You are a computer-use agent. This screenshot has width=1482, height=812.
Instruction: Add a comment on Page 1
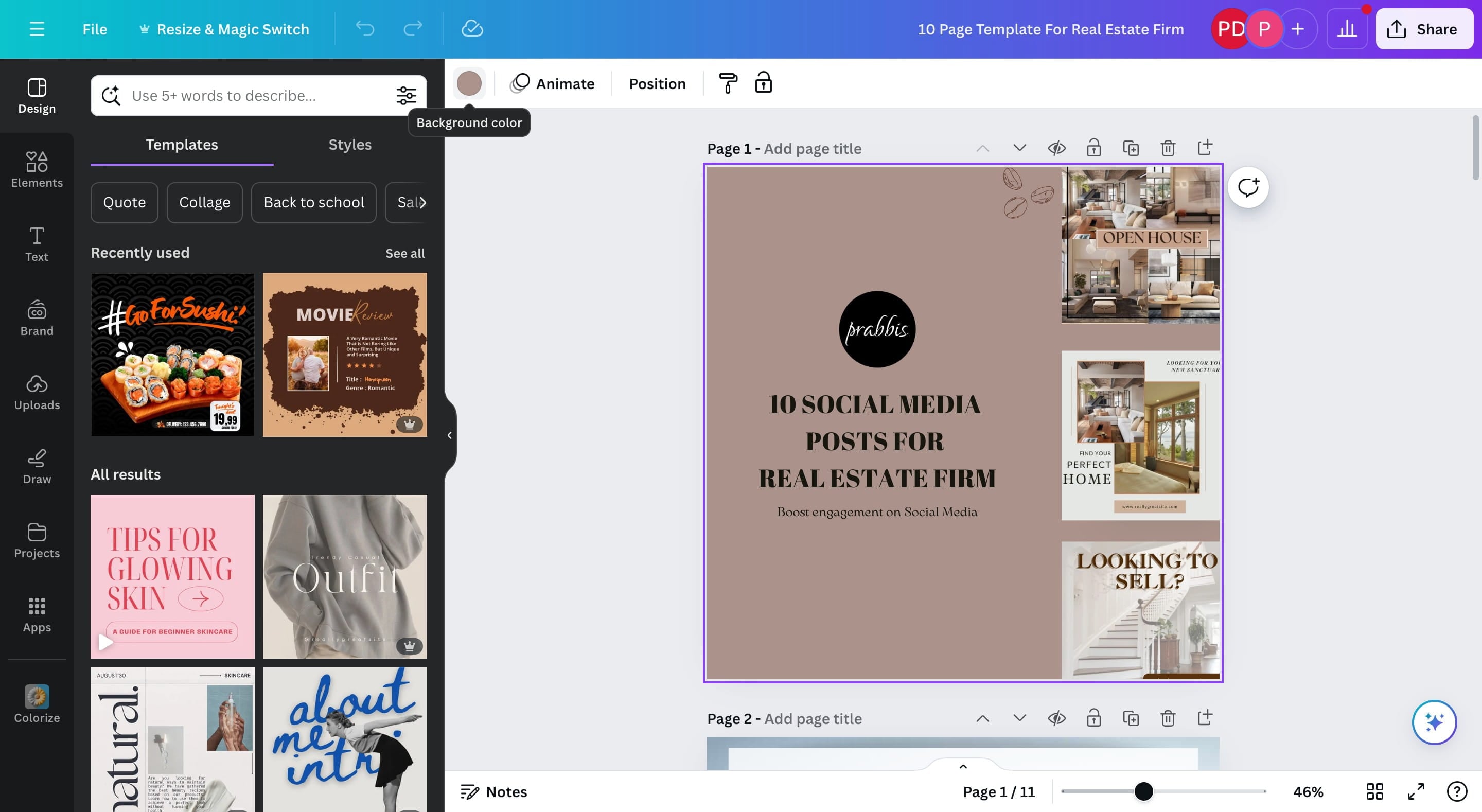[x=1248, y=188]
